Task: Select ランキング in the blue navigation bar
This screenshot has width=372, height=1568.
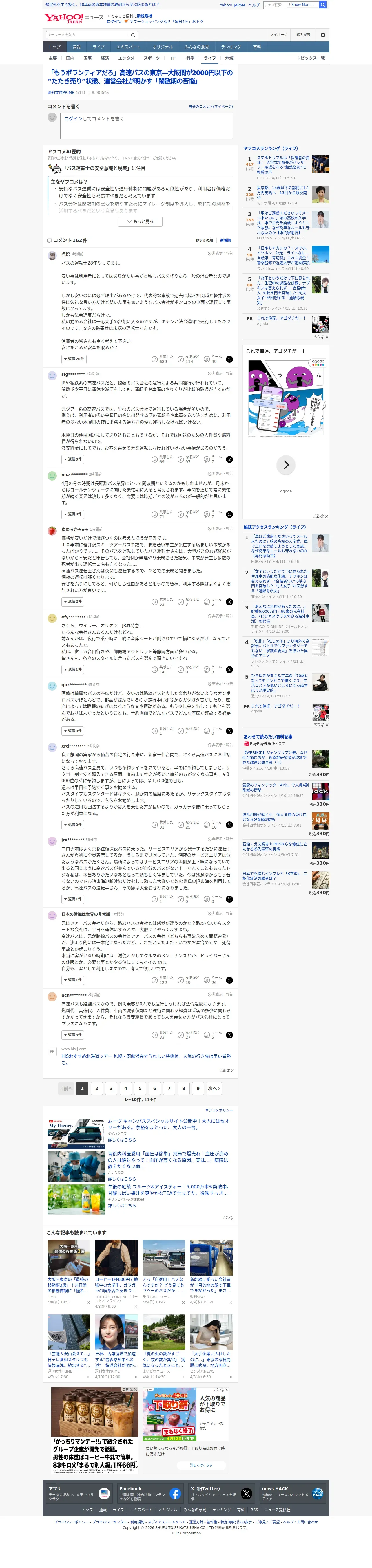Action: (231, 47)
